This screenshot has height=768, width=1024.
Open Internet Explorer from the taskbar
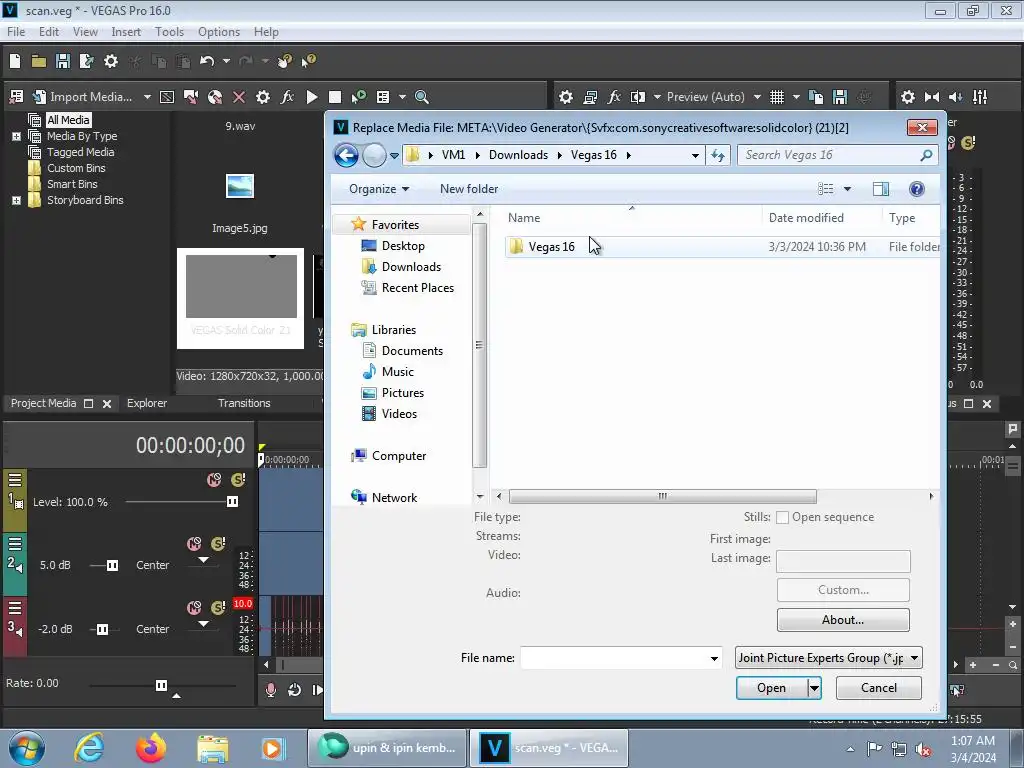pos(89,748)
